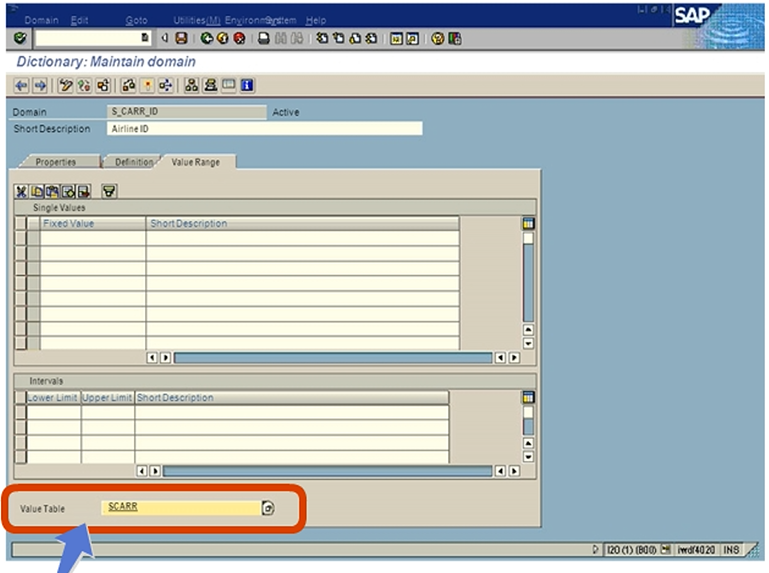Open the Properties tab

(x=55, y=162)
